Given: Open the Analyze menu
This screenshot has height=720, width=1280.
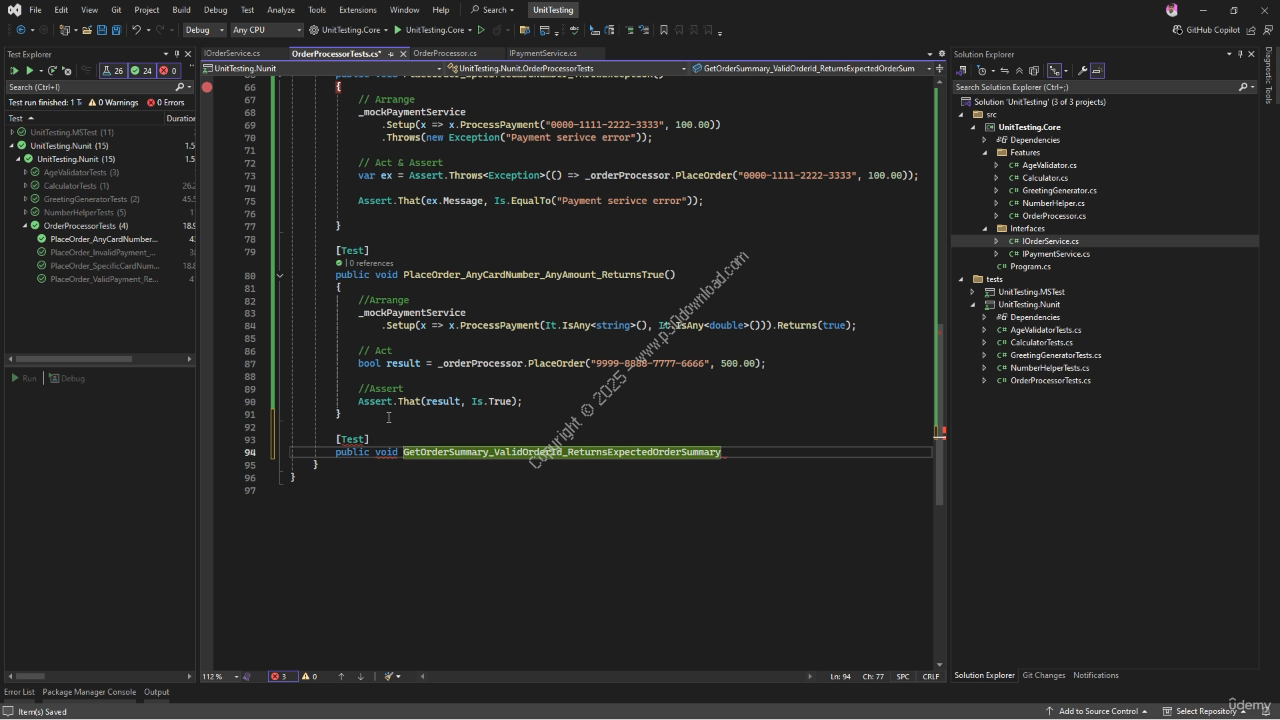Looking at the screenshot, I should 281,10.
